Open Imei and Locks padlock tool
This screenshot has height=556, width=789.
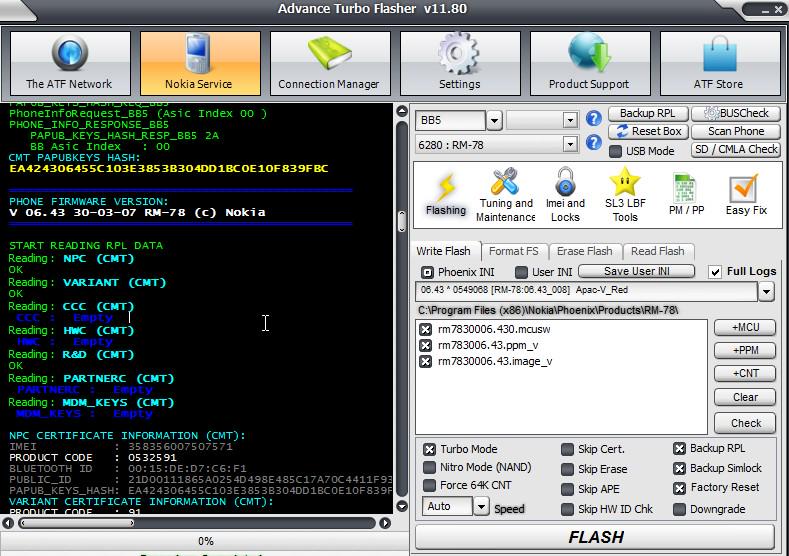click(566, 195)
